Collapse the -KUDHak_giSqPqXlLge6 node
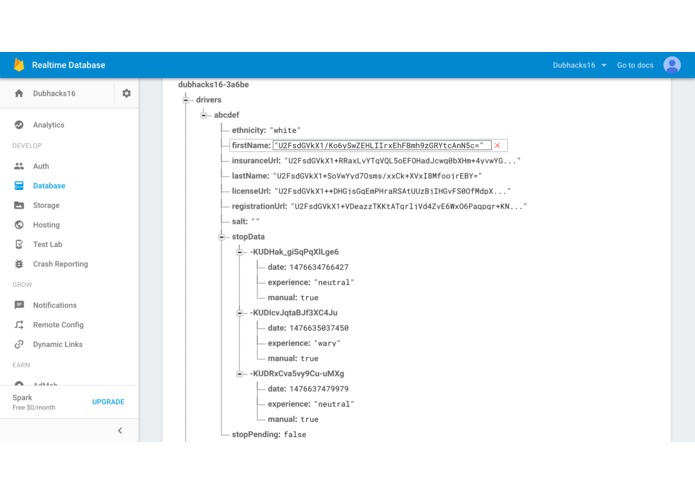695x494 pixels. [x=239, y=252]
